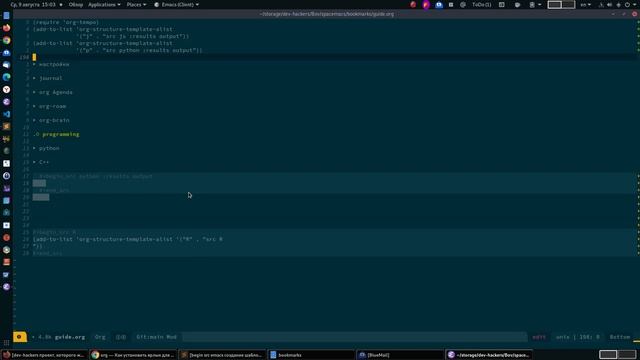Open the blue document icon atop dock
Image resolution: width=640 pixels, height=360 pixels.
[7, 16]
